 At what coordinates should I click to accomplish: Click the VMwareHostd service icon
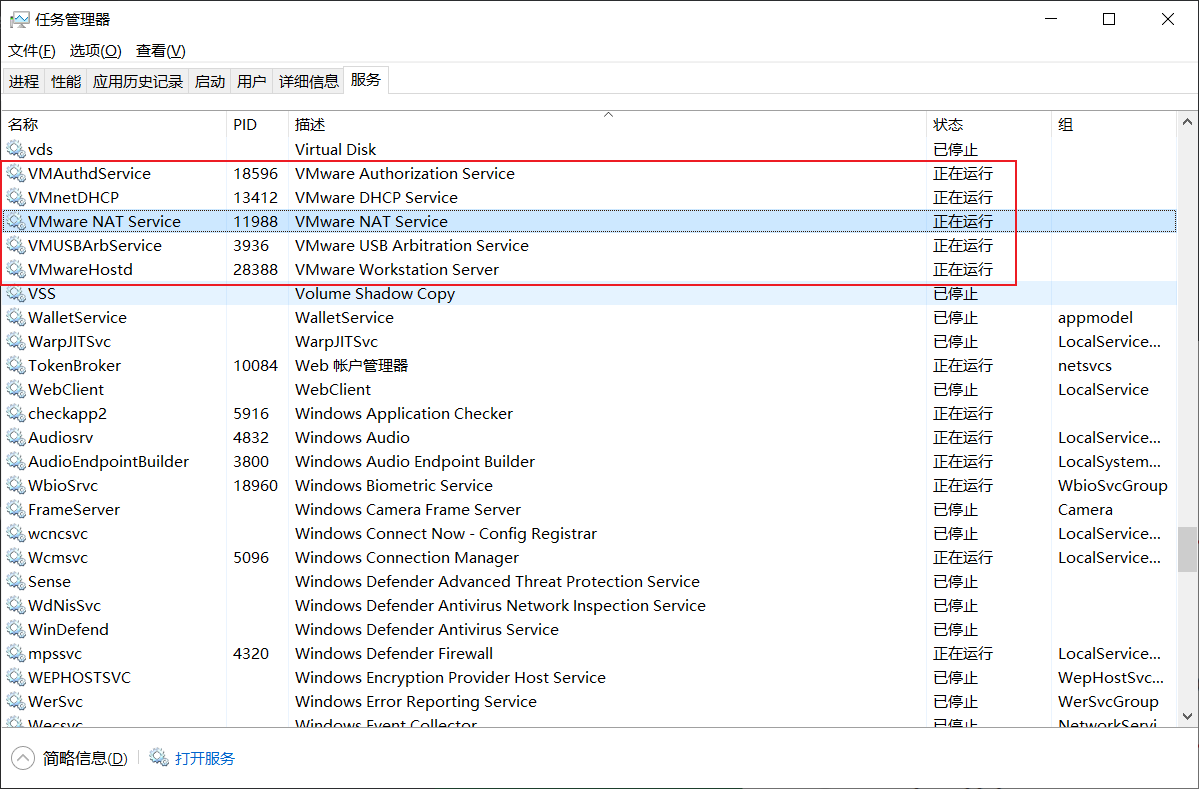16,269
